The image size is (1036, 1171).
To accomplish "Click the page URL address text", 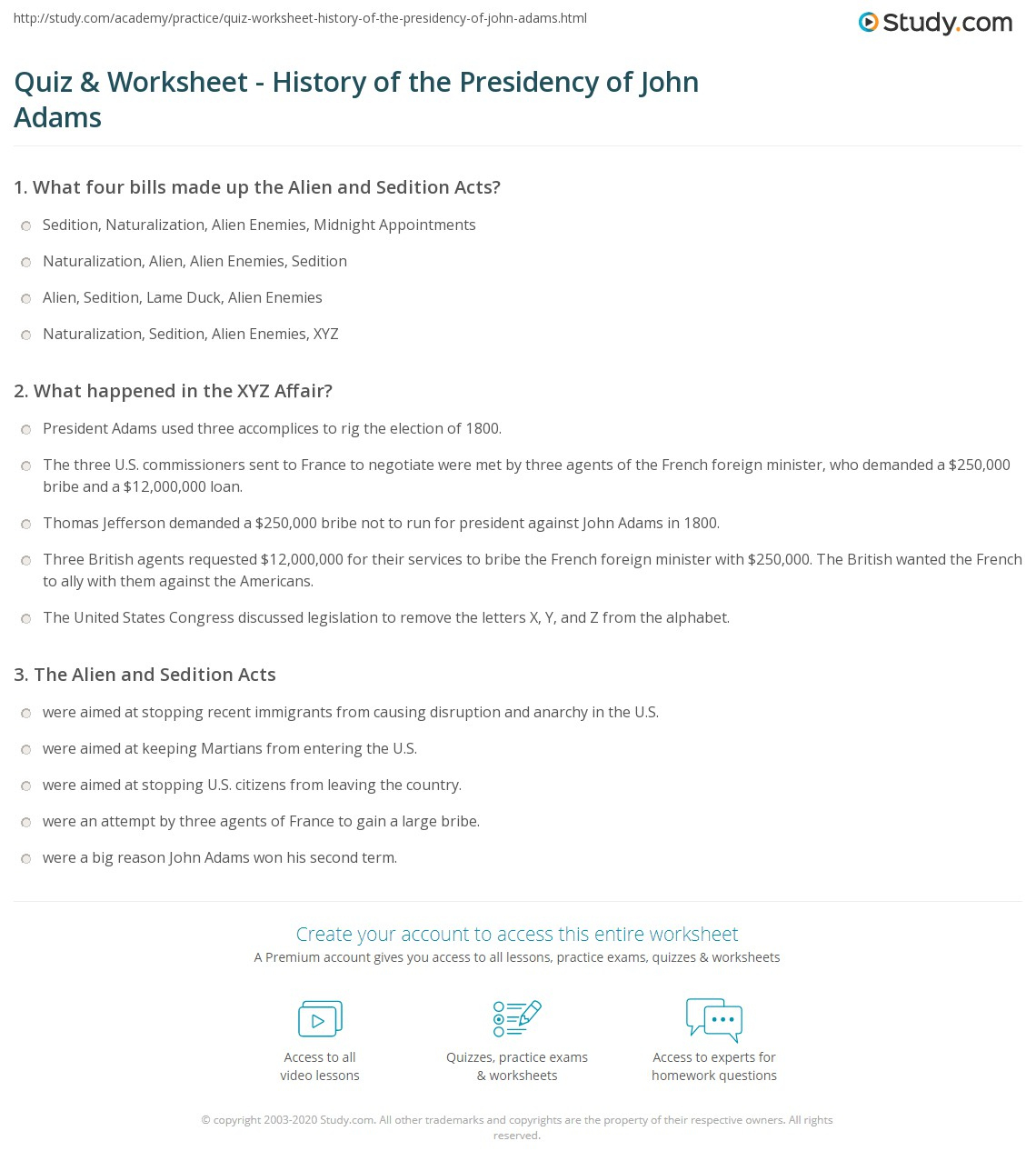I will click(x=300, y=18).
